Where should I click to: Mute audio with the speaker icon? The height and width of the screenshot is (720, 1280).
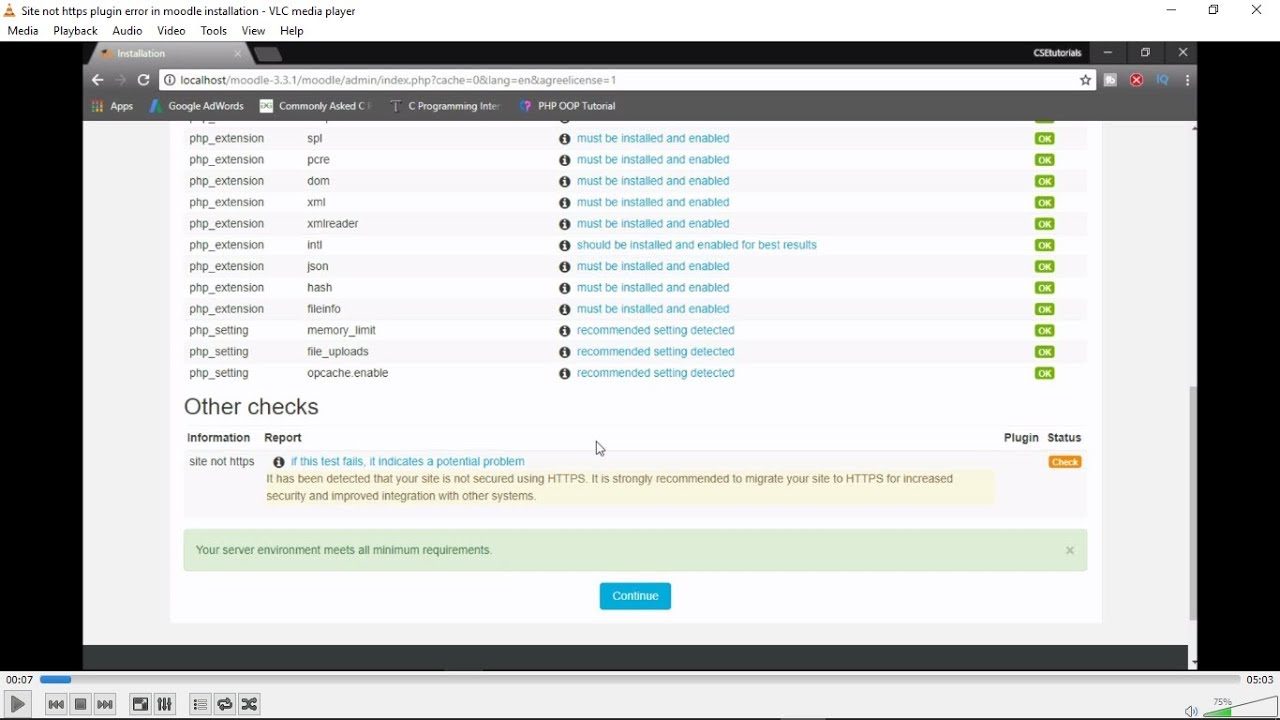[1191, 711]
